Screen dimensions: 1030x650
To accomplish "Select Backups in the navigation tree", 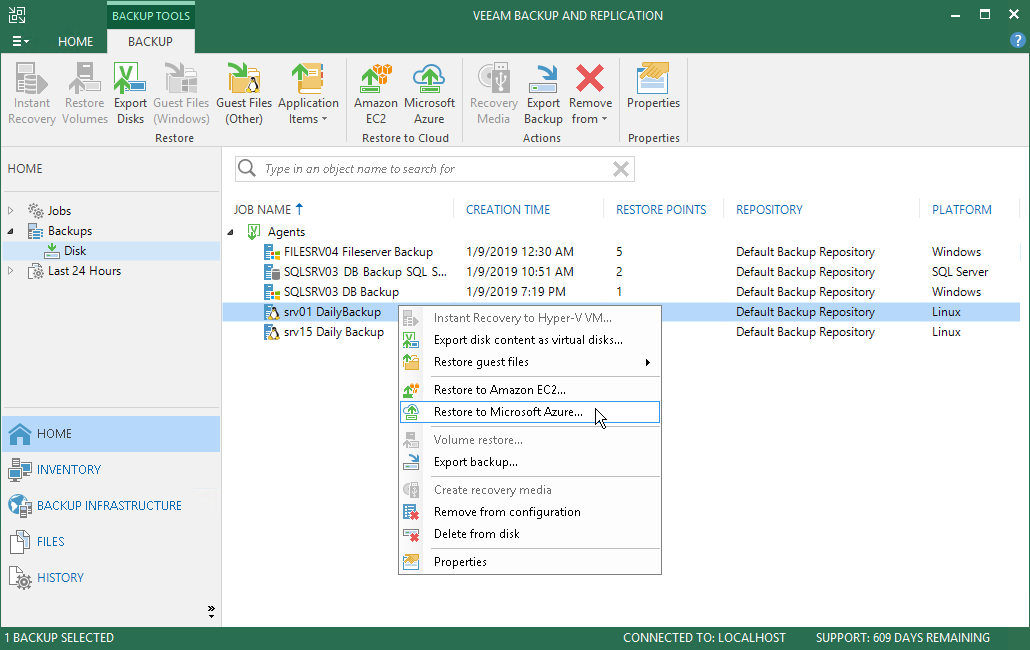I will point(70,231).
